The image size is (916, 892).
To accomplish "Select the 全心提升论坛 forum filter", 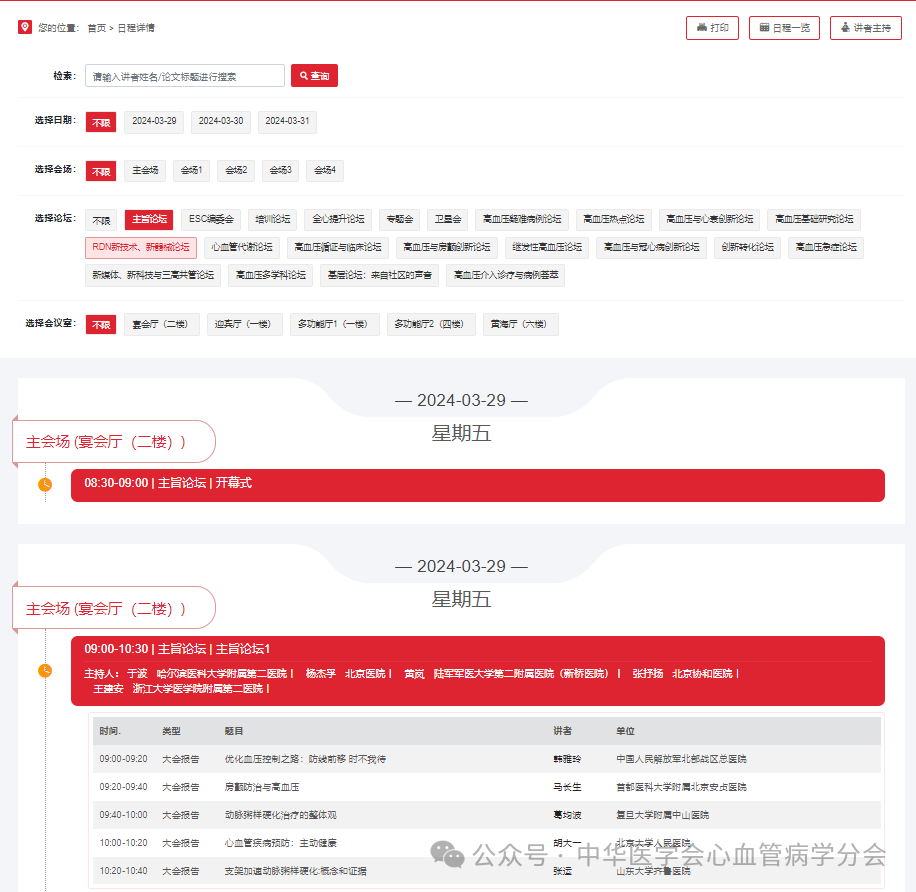I will 338,220.
